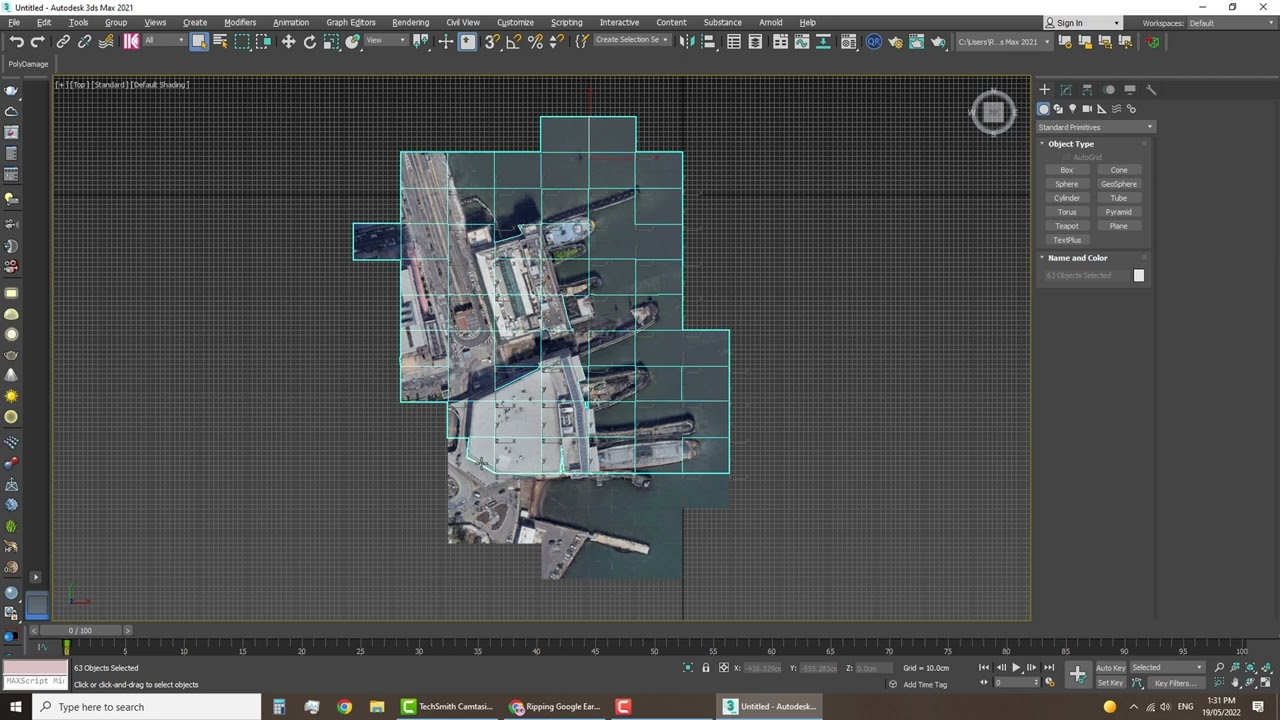This screenshot has width=1280, height=720.
Task: Open the key mode 'Selected' dropdown
Action: tap(1167, 667)
